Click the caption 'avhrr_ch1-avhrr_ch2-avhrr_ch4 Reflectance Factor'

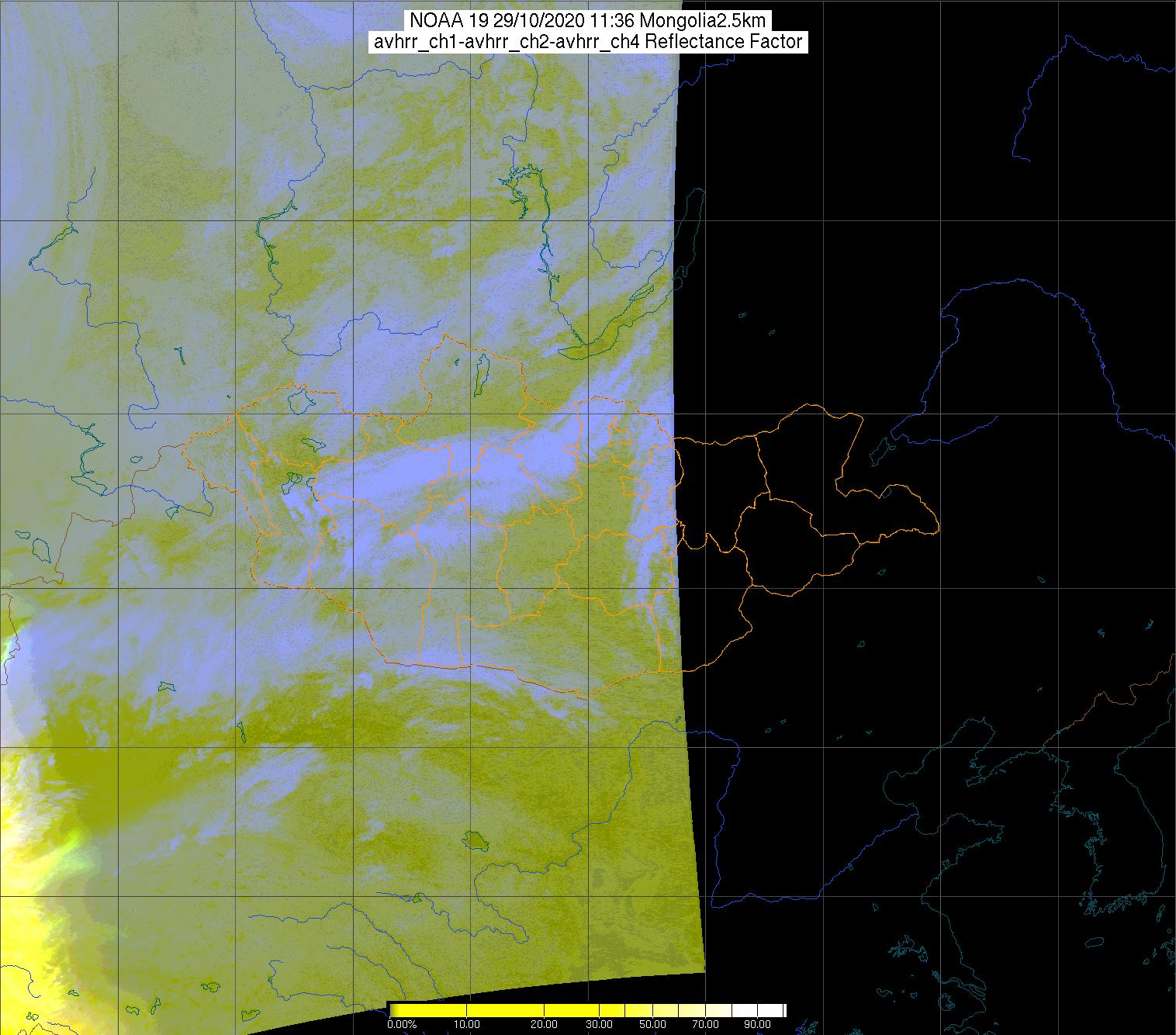click(x=587, y=42)
